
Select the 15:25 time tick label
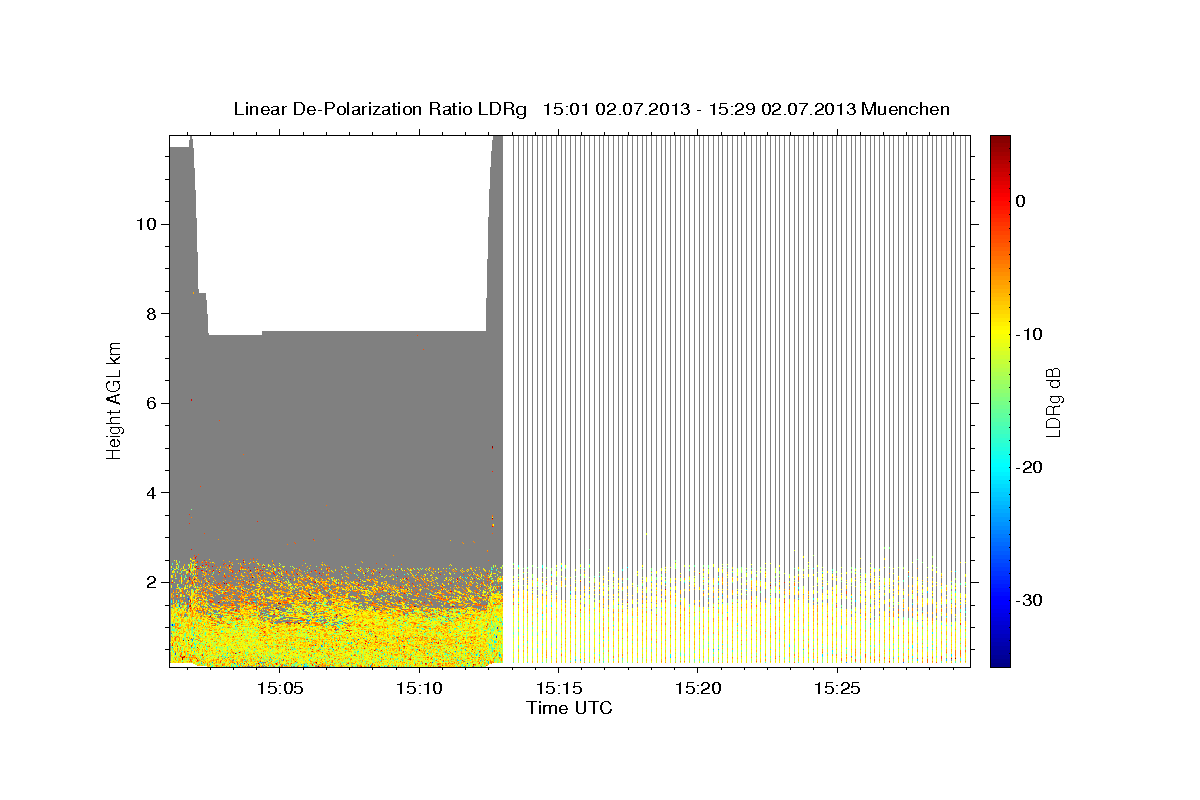[836, 689]
